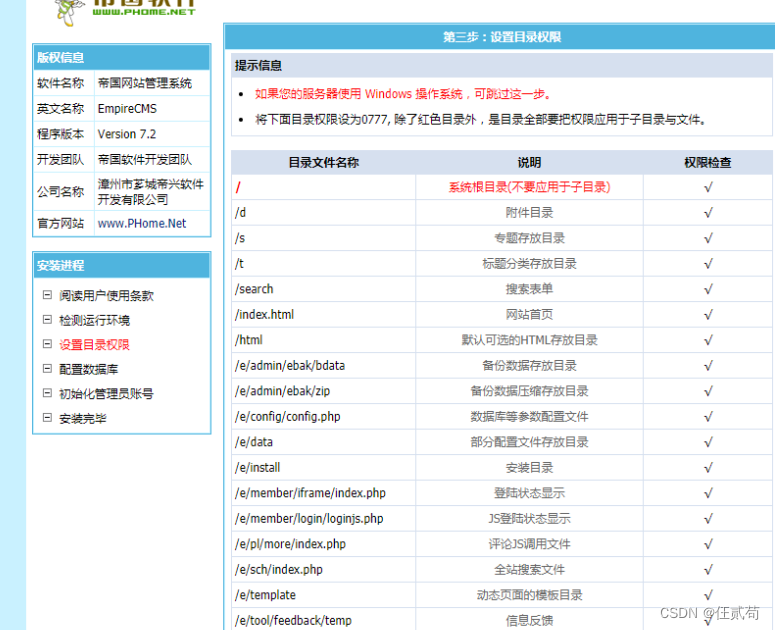Click the box icon beside 安装完毕
This screenshot has height=630, width=775.
click(x=47, y=418)
